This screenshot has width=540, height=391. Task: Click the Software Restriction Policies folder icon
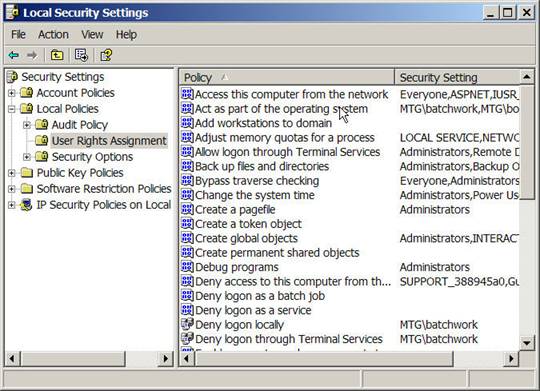click(27, 188)
